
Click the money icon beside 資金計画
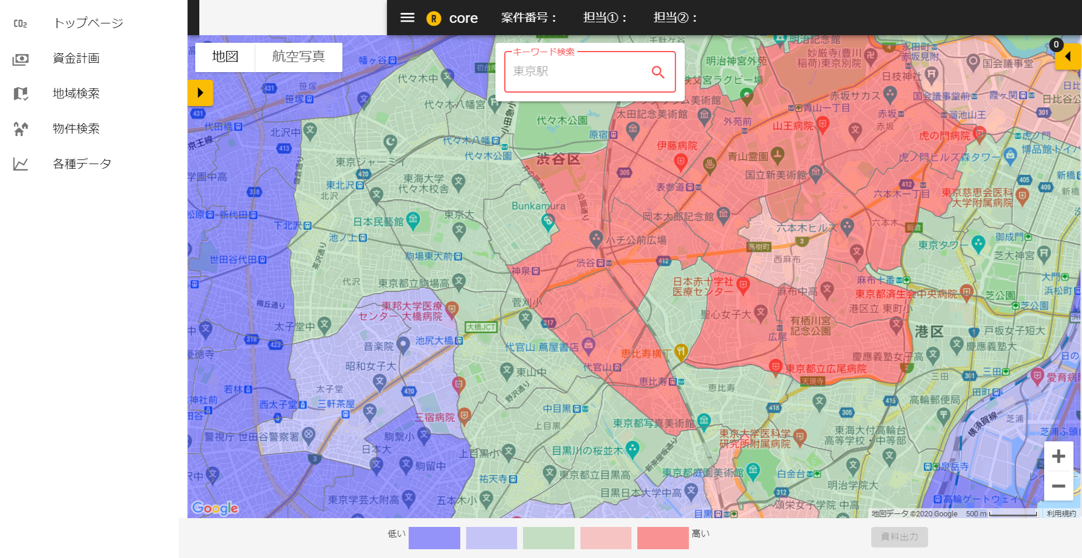21,59
